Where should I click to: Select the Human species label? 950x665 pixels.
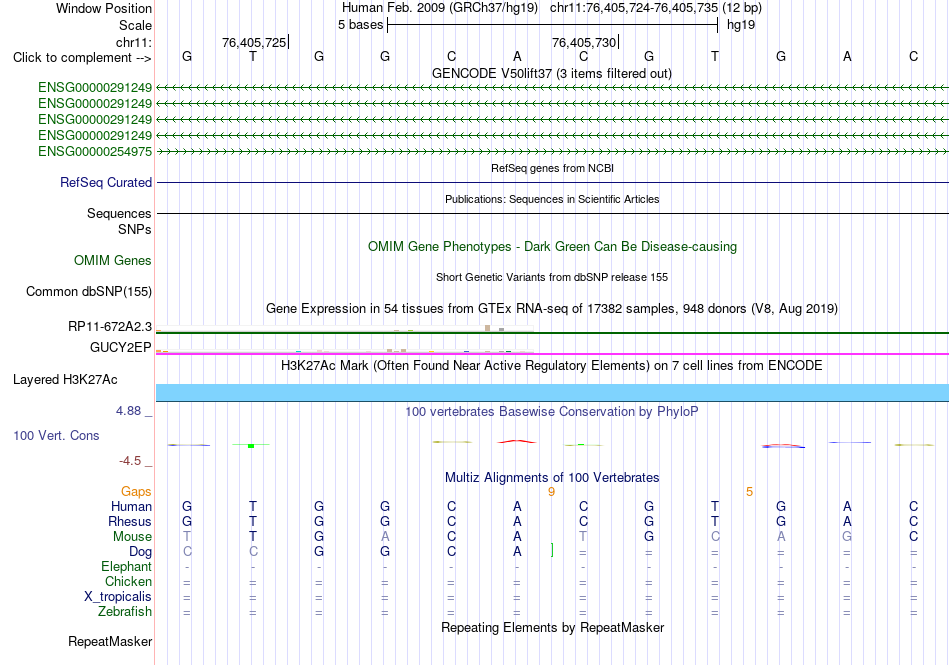coord(131,506)
